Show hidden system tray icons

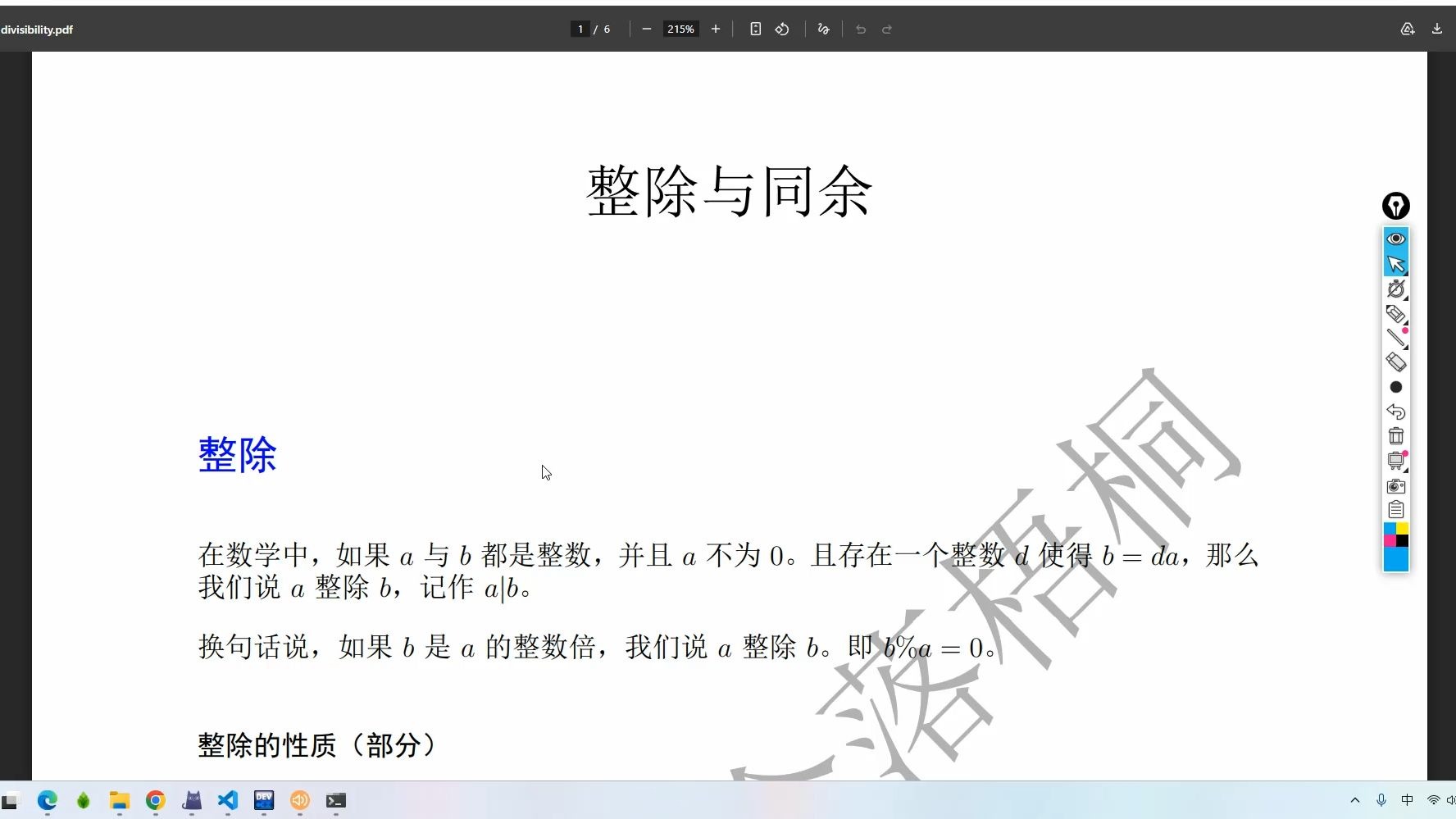click(x=1355, y=800)
